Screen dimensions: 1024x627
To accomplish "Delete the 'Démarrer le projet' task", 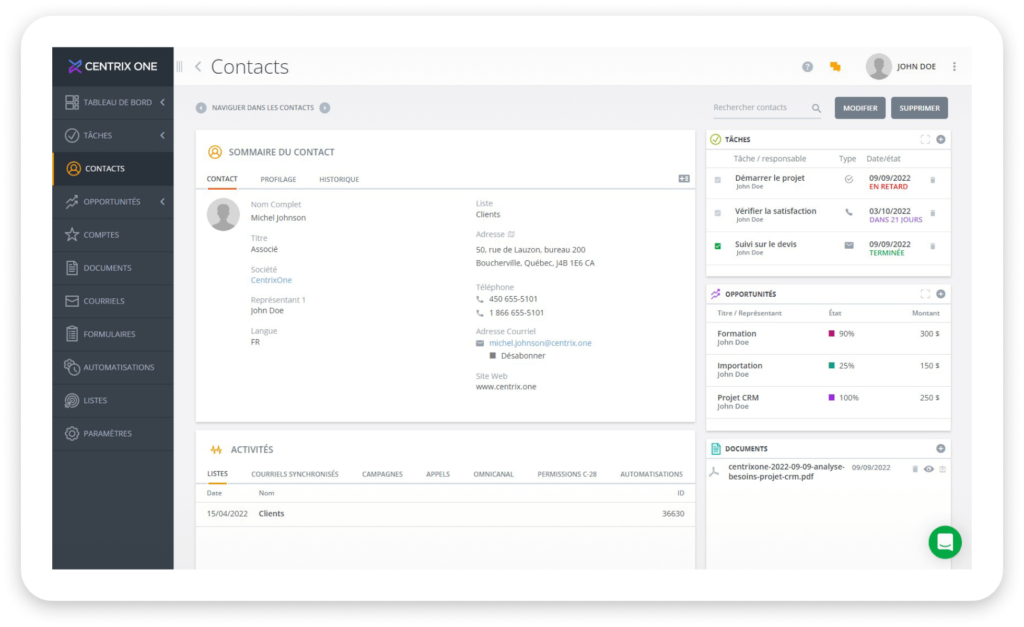I will (x=933, y=180).
